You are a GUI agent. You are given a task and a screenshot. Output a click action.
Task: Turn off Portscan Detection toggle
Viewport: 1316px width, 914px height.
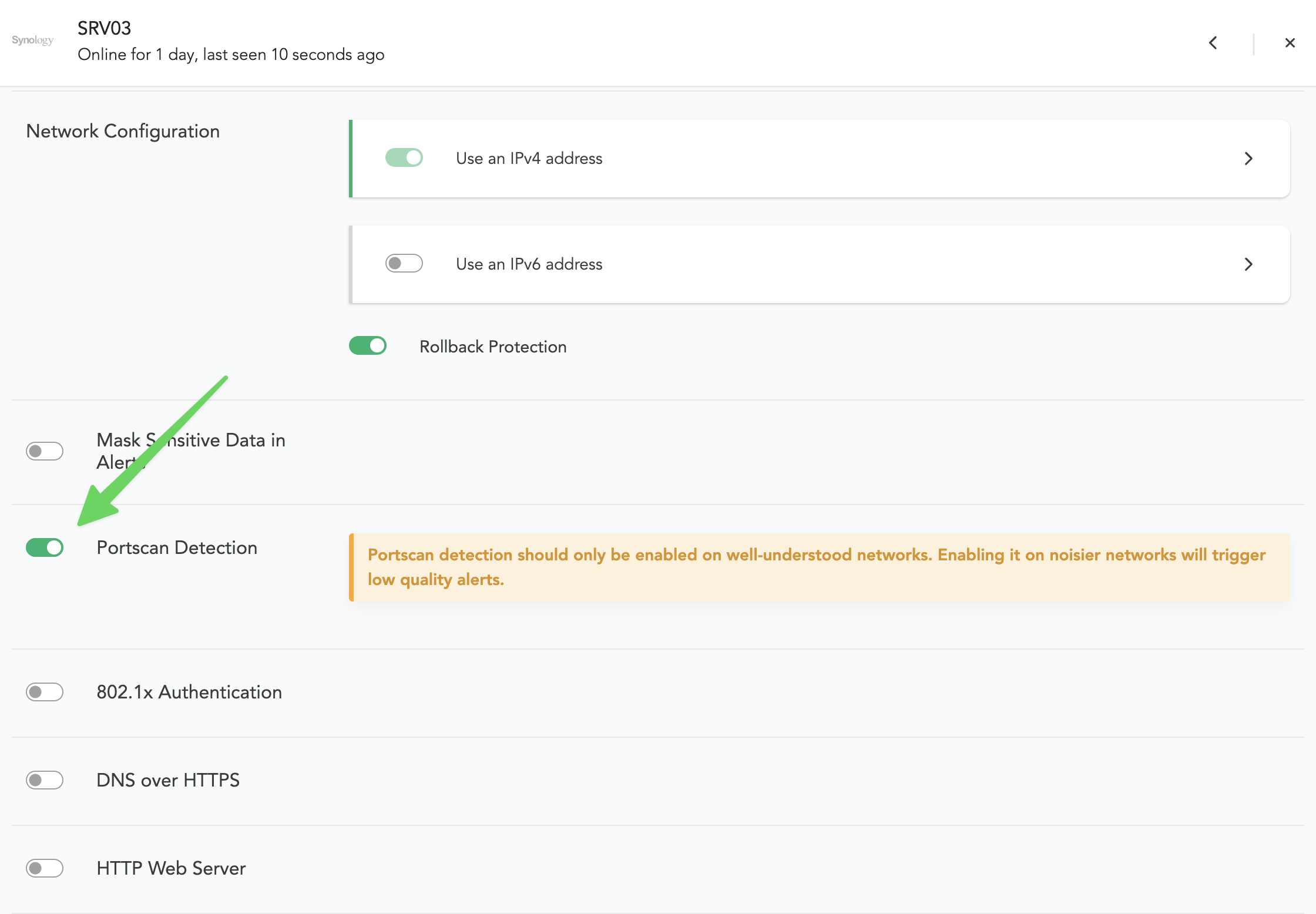point(45,547)
